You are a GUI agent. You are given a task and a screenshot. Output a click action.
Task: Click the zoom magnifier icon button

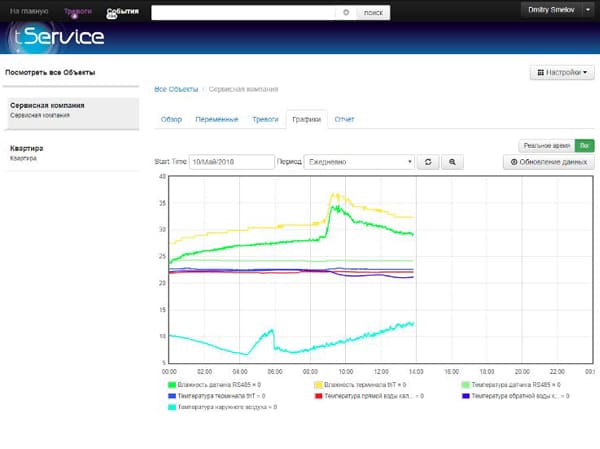click(x=452, y=162)
